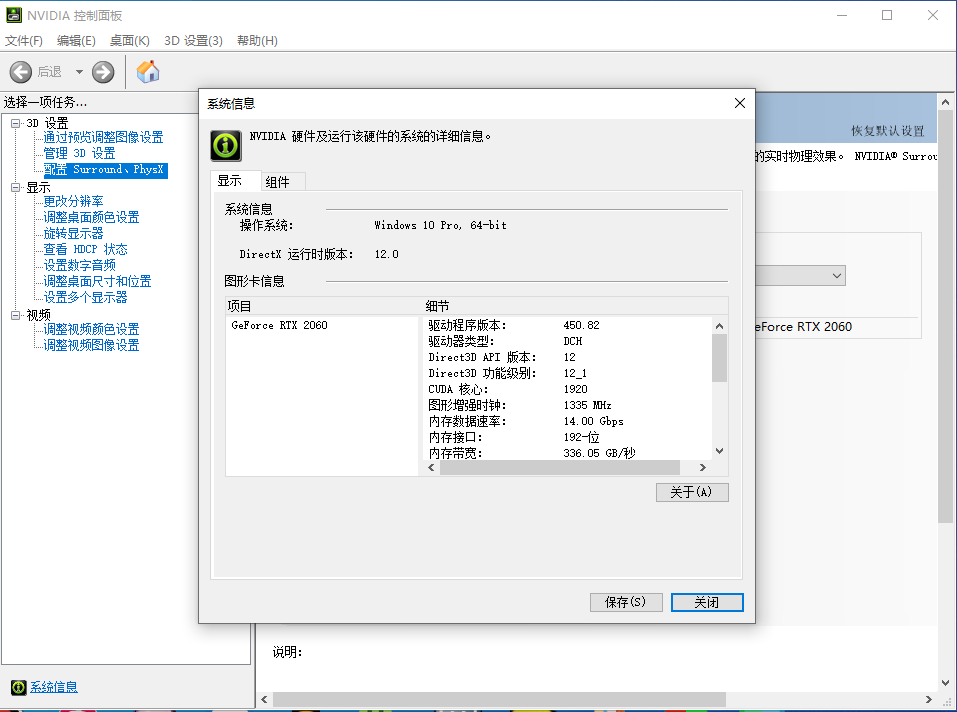Click the Back arrow button
The width and height of the screenshot is (957, 712).
[21, 72]
